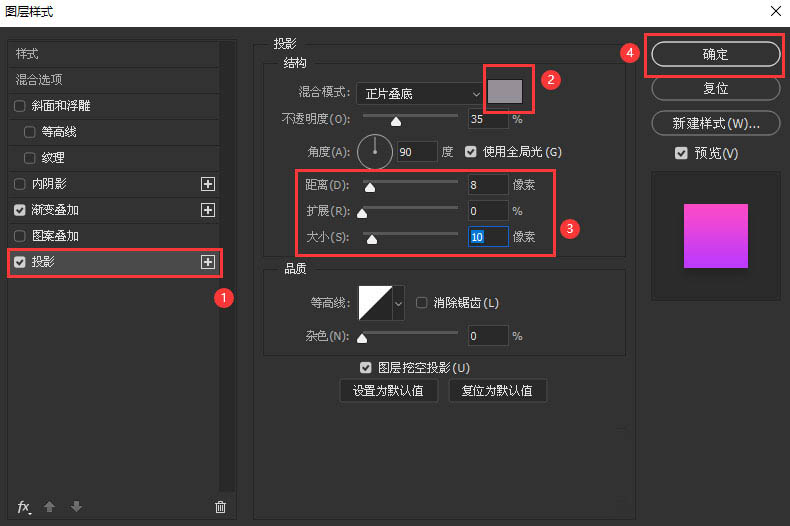Open the fx add-effect menu icon
Viewport: 790px width, 526px height.
(x=24, y=507)
